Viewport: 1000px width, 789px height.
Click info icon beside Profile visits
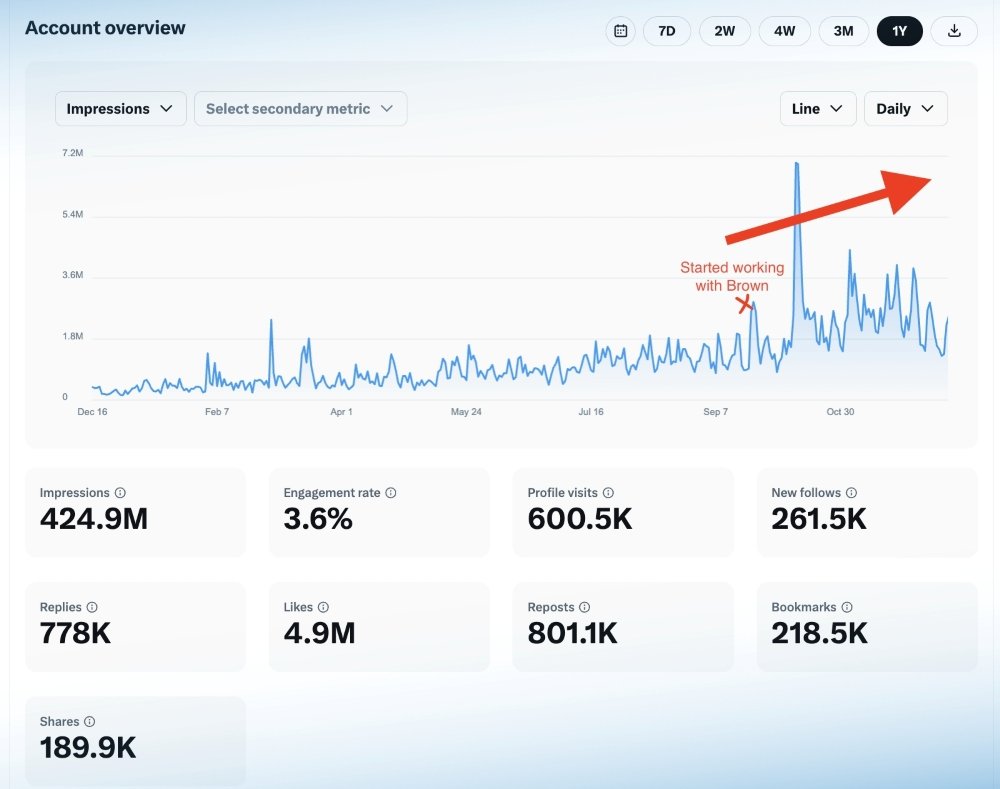point(608,493)
